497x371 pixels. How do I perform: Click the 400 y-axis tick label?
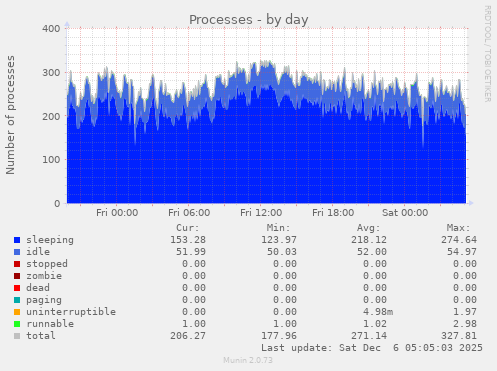[x=51, y=29]
